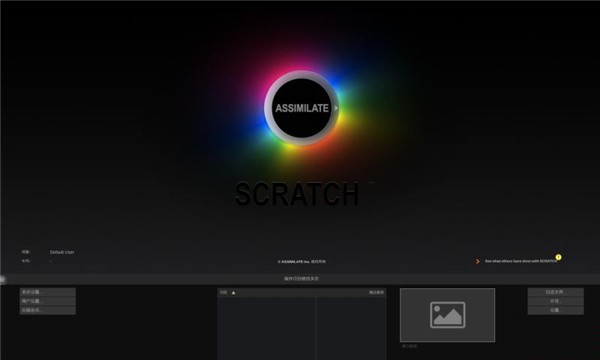This screenshot has height=360, width=600.
Task: Open "See what others have done with SCRATCH"
Action: coord(521,261)
